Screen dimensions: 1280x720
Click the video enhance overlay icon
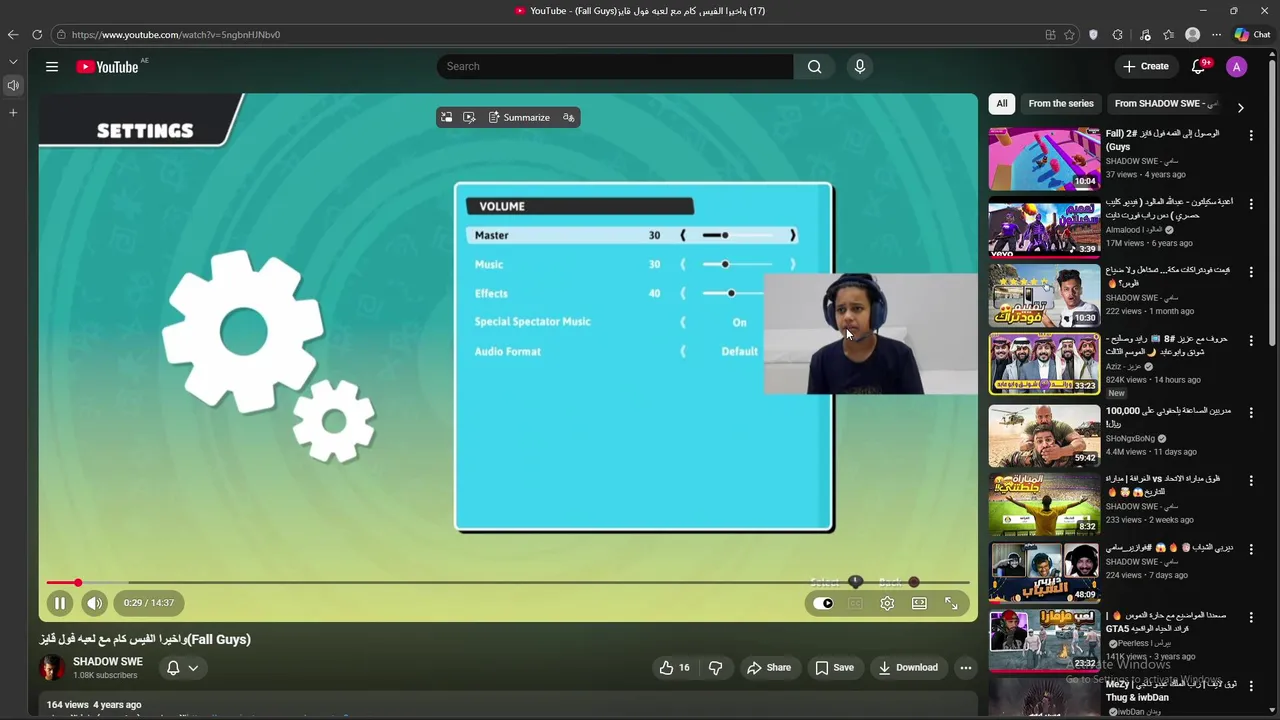469,118
